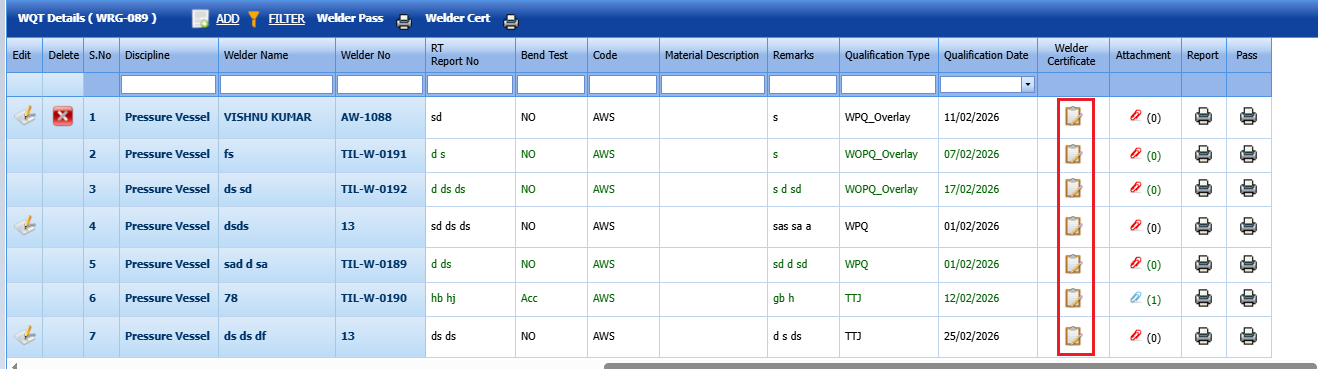Screen dimensions: 1318x369
Task: Edit the ds ds df row
Action: coord(25,336)
